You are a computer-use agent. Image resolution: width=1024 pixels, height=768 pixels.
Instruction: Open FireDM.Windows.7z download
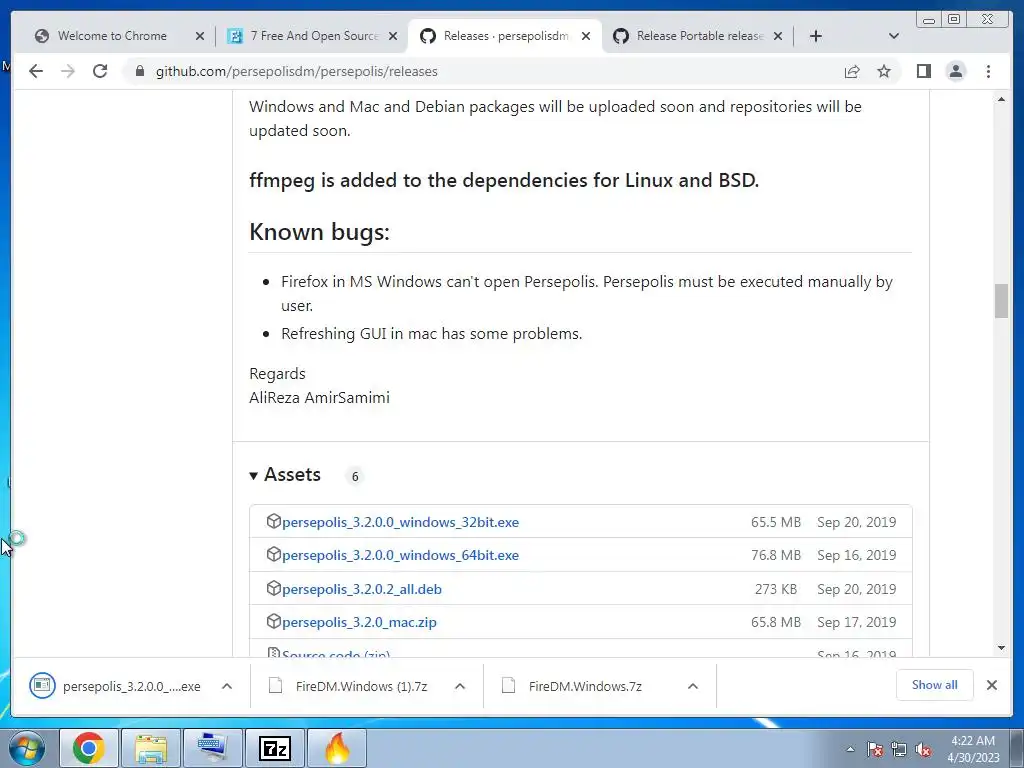[573, 686]
